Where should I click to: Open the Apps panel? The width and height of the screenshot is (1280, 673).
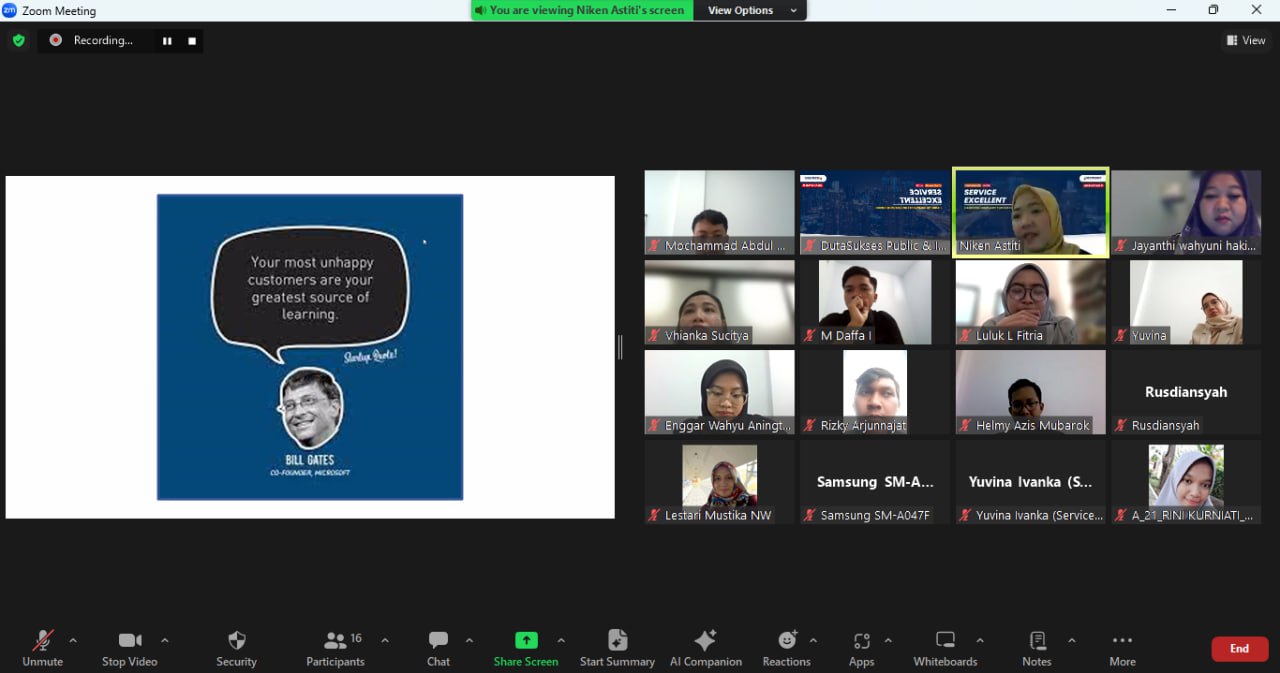tap(861, 648)
